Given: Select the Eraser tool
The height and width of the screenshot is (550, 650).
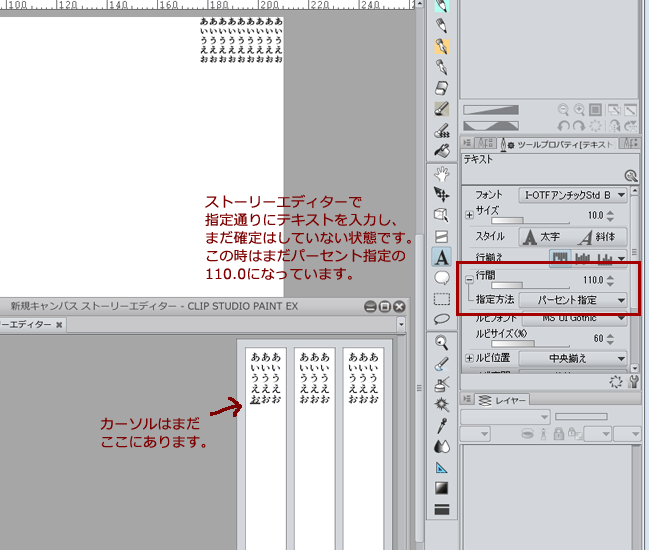Looking at the screenshot, I should click(x=441, y=88).
